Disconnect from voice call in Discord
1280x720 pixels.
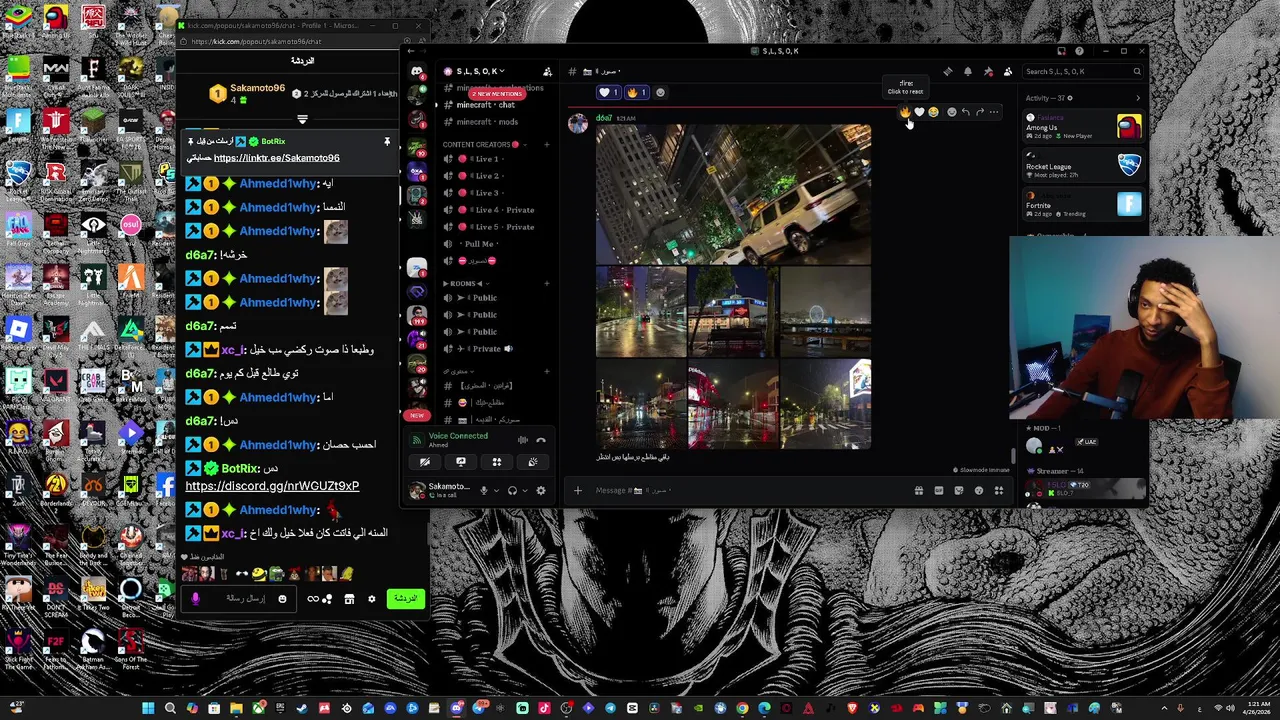[x=541, y=440]
